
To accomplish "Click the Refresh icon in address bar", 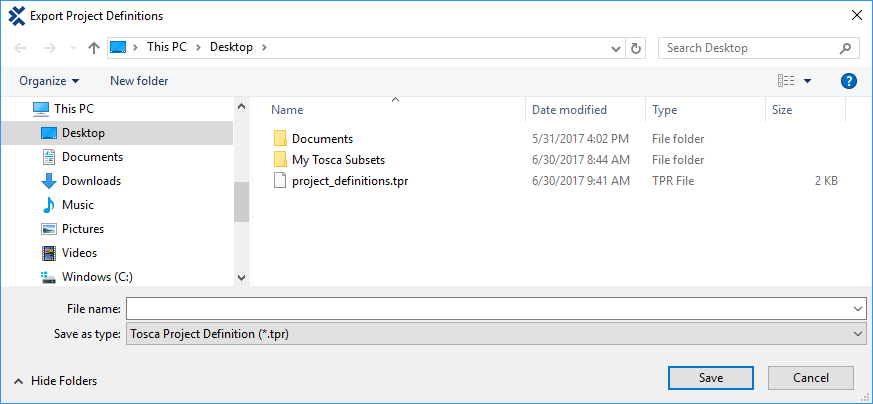I will tap(636, 47).
